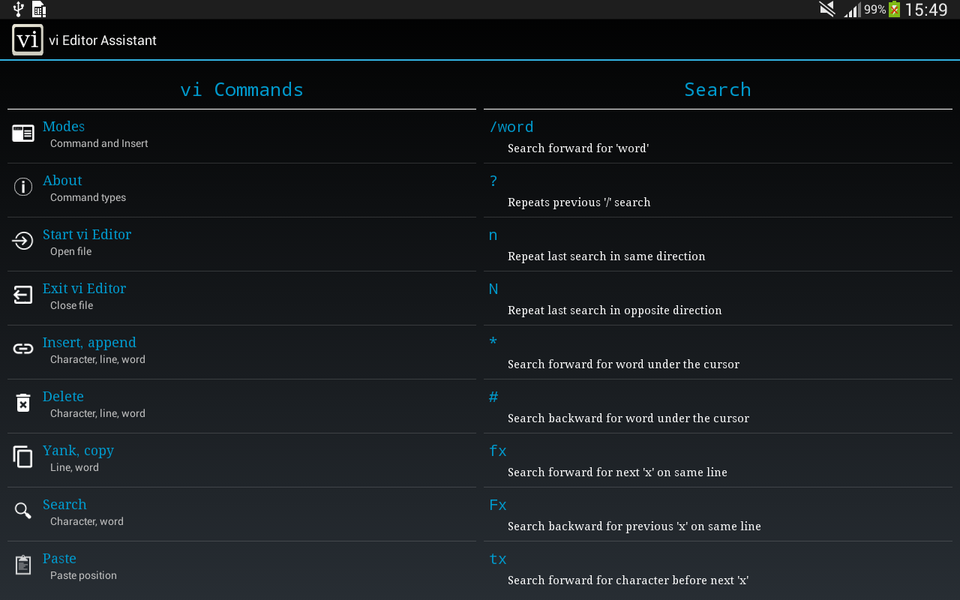
Task: Tap the Search magnifier icon
Action: coord(23,511)
